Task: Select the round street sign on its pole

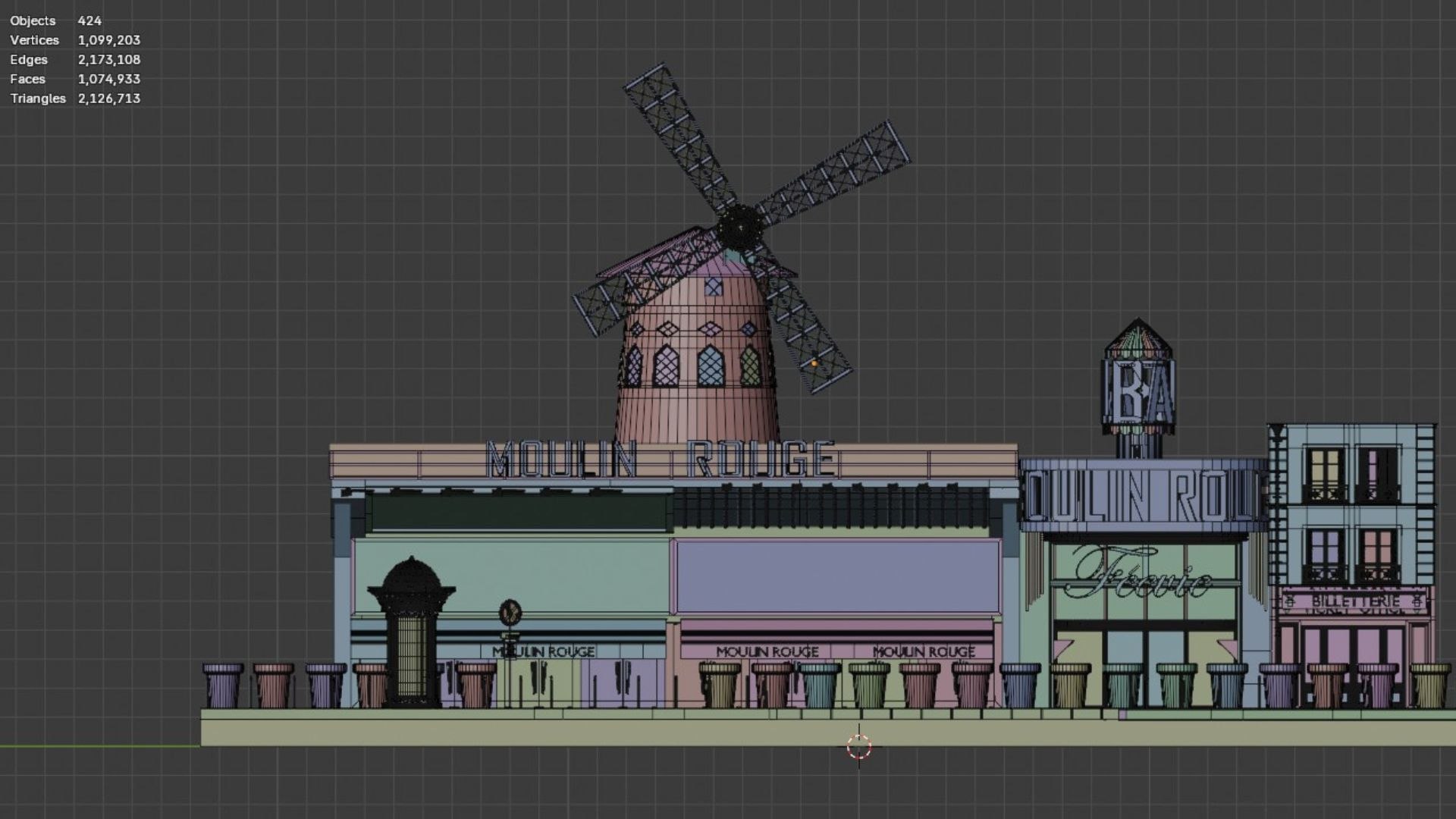Action: 510,611
